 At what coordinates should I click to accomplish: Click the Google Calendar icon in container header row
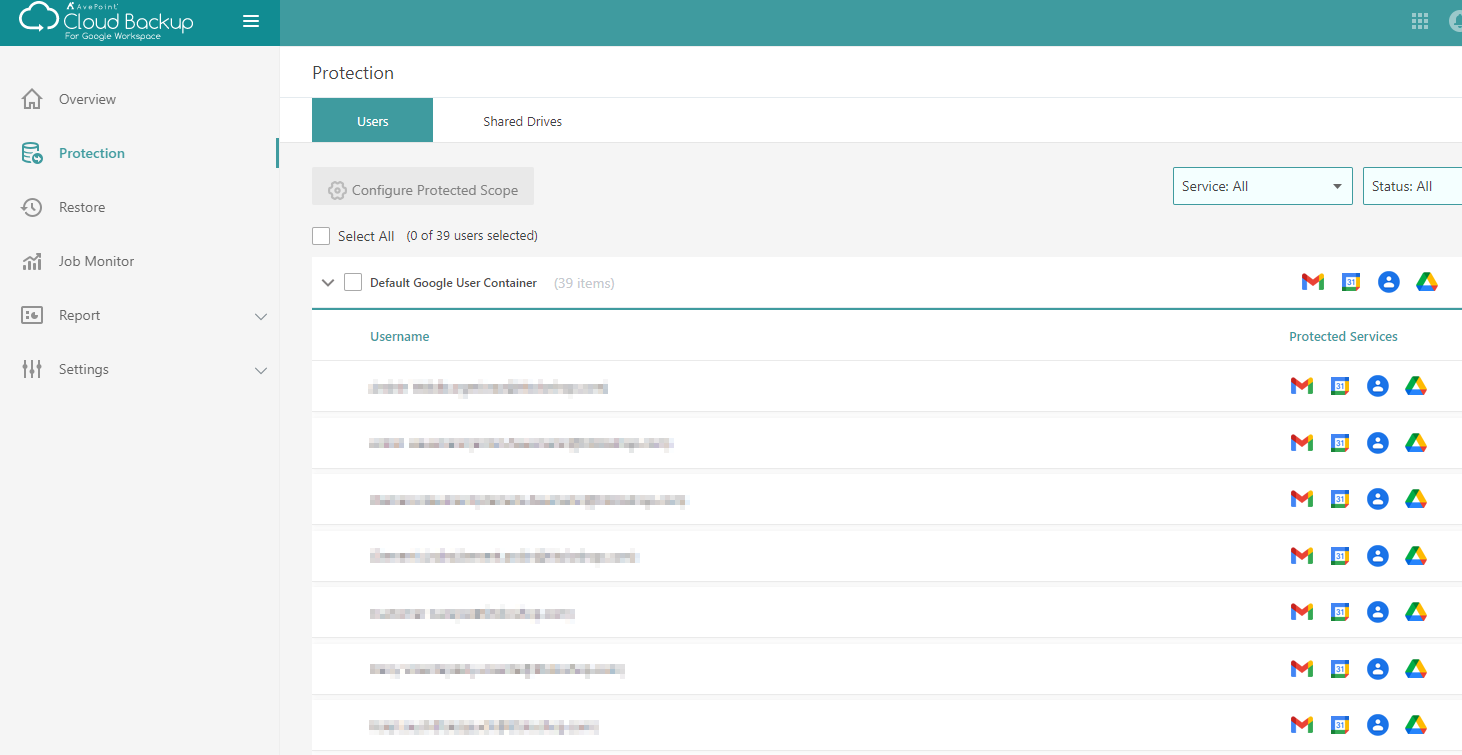pyautogui.click(x=1351, y=283)
